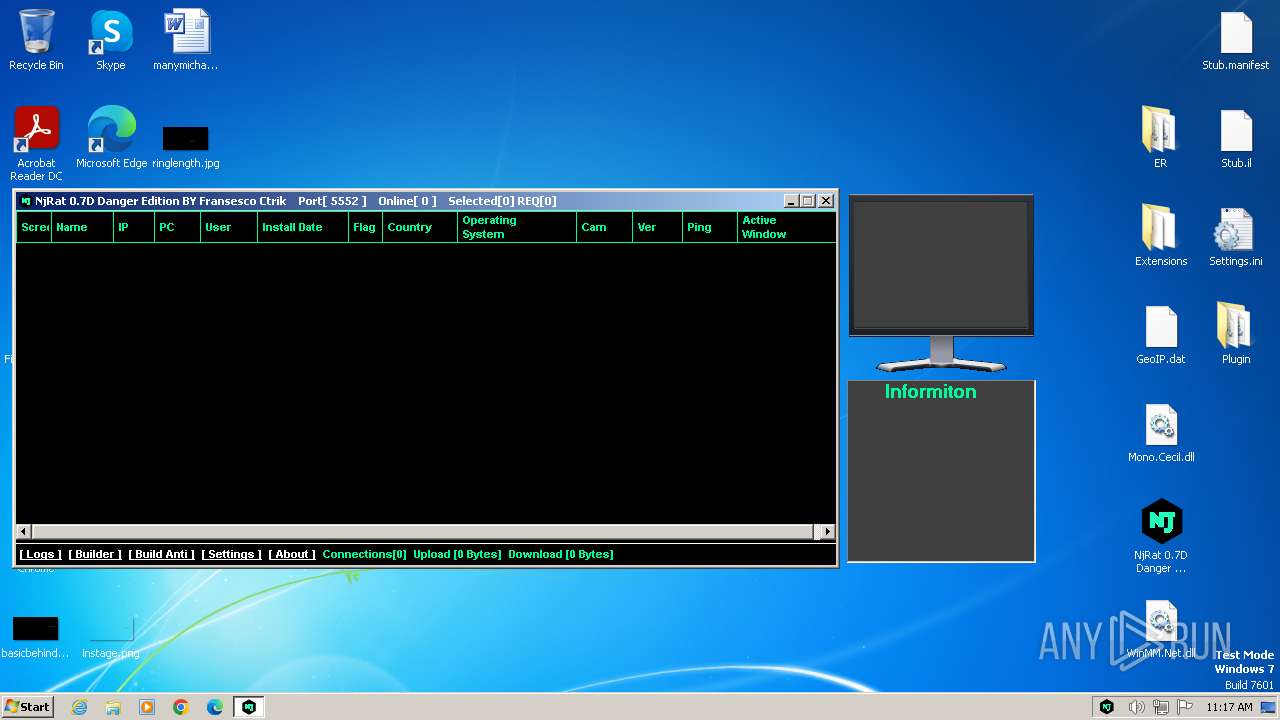Click the User column header
The height and width of the screenshot is (720, 1280).
coord(228,227)
